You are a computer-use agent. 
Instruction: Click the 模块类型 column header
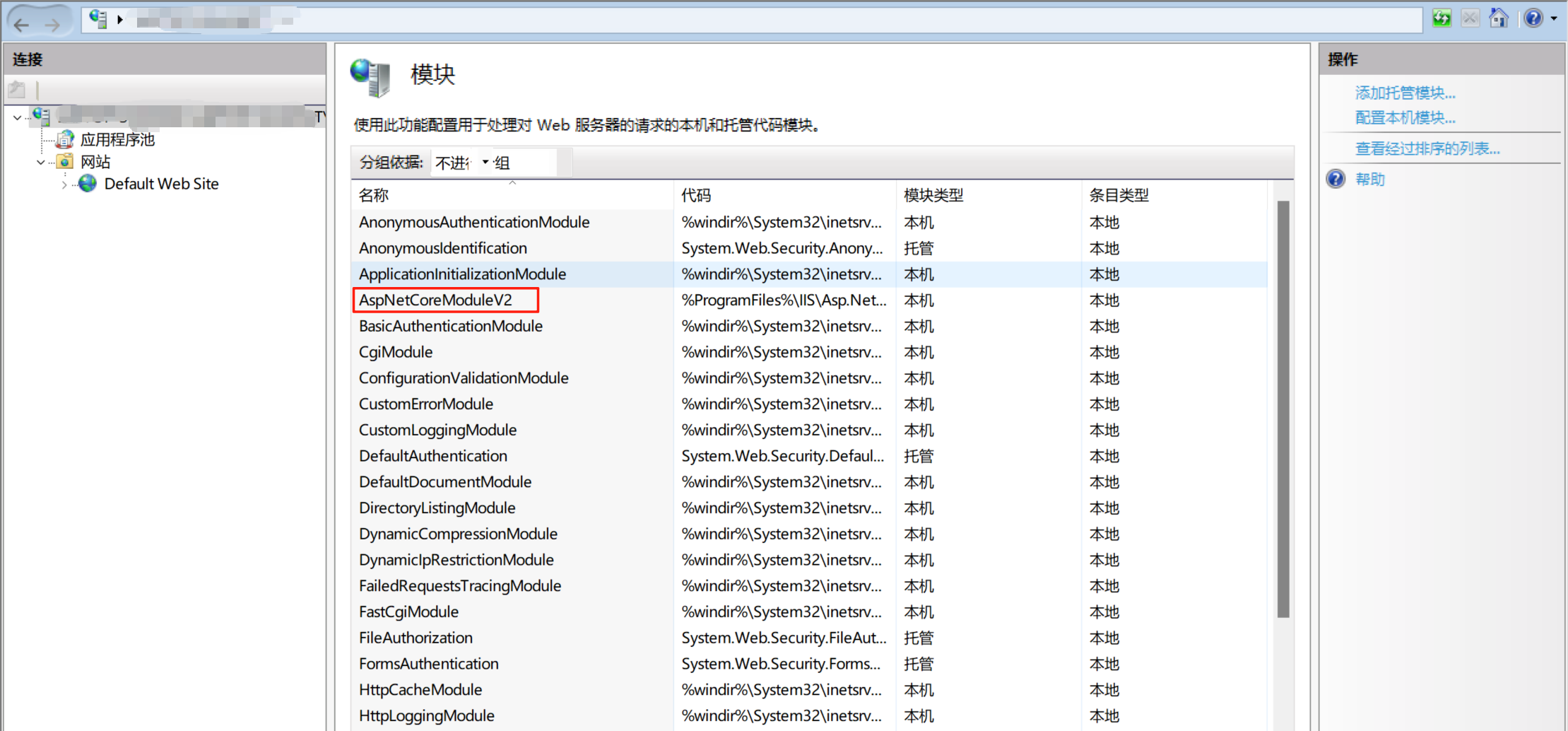933,195
